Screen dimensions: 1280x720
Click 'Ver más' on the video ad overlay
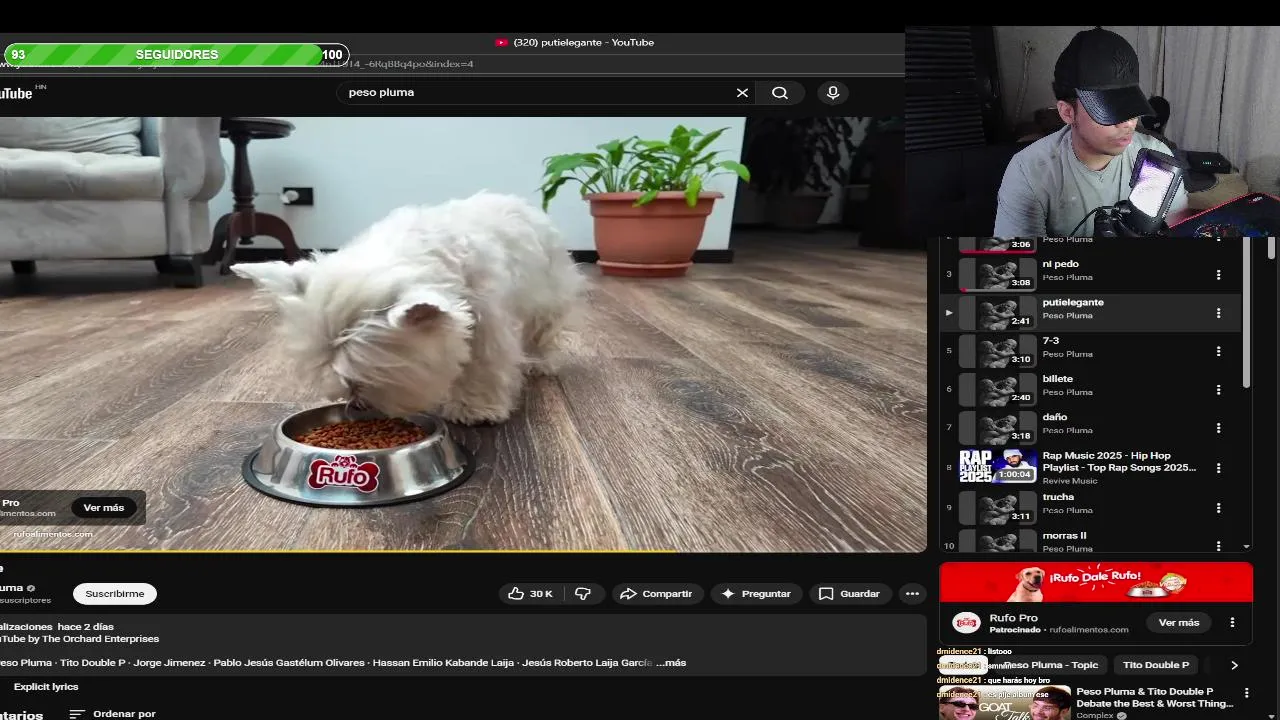(x=104, y=508)
